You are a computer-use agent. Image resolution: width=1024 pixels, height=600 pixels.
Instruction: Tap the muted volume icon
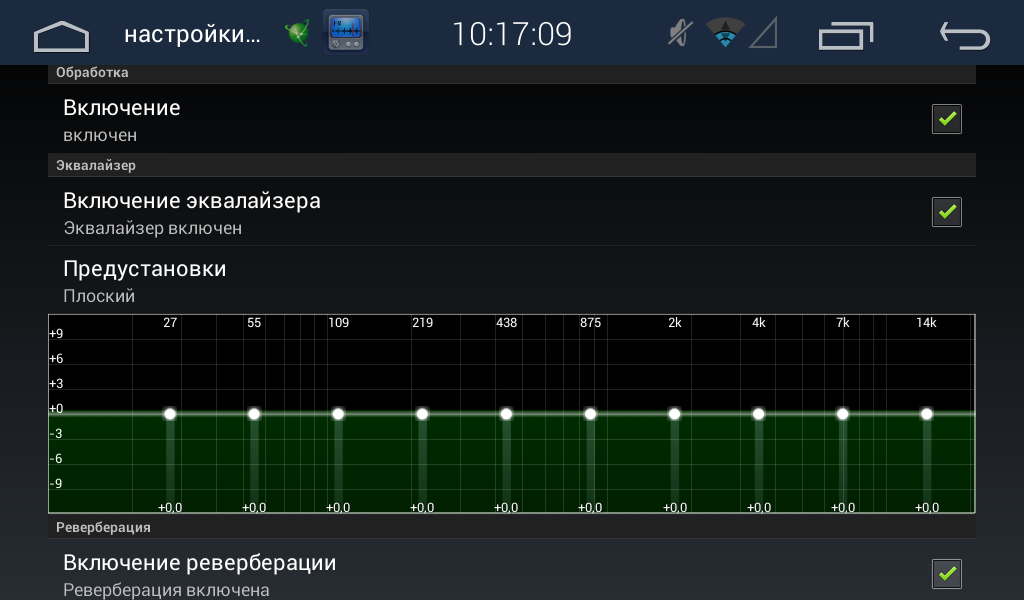pyautogui.click(x=680, y=33)
